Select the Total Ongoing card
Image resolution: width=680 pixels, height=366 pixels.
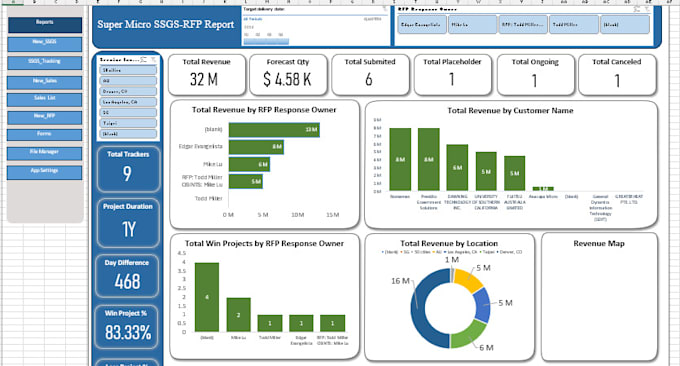(535, 75)
